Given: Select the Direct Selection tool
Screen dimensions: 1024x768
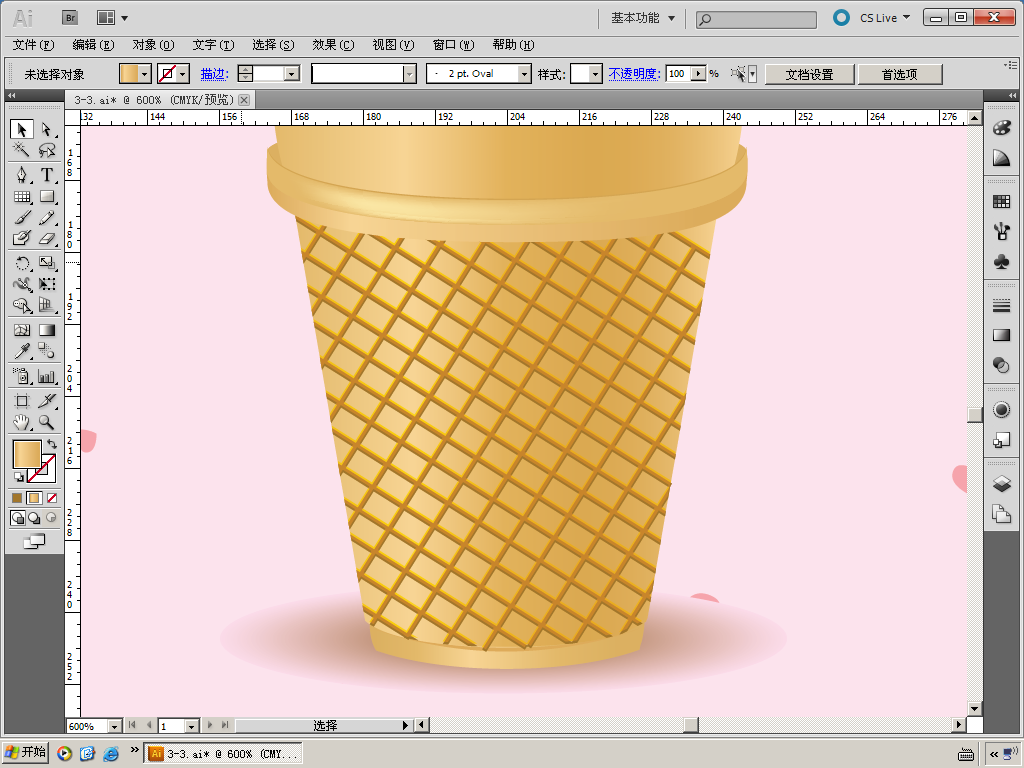Looking at the screenshot, I should pyautogui.click(x=46, y=129).
